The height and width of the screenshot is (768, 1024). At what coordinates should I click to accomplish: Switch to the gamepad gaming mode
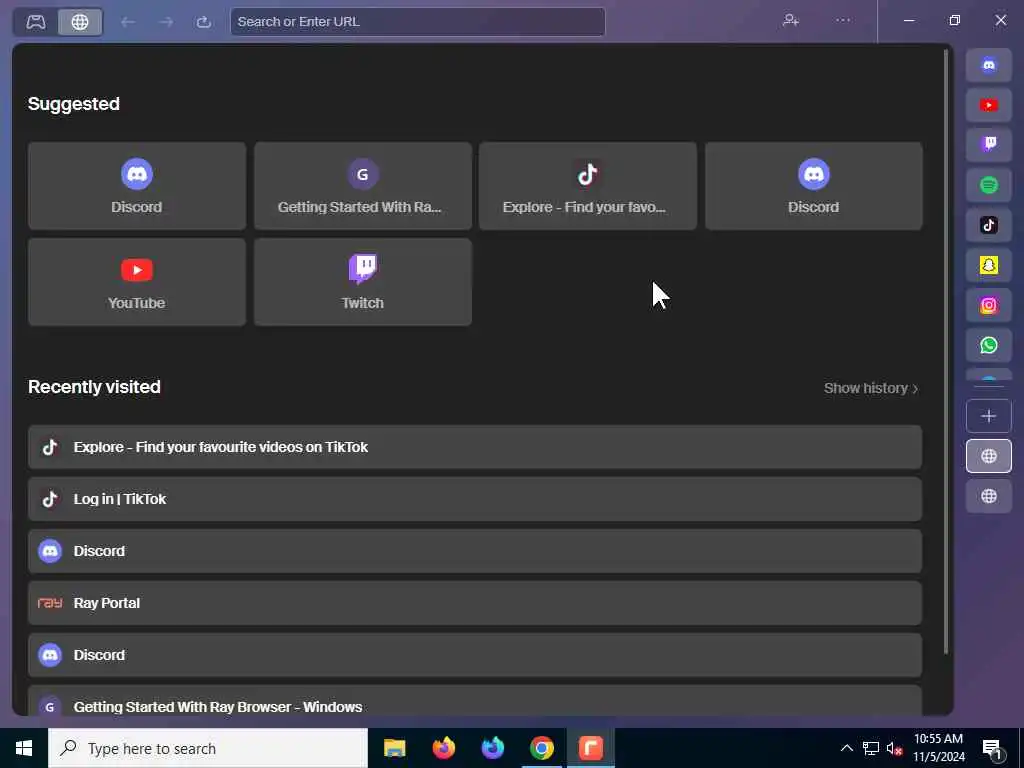click(36, 22)
